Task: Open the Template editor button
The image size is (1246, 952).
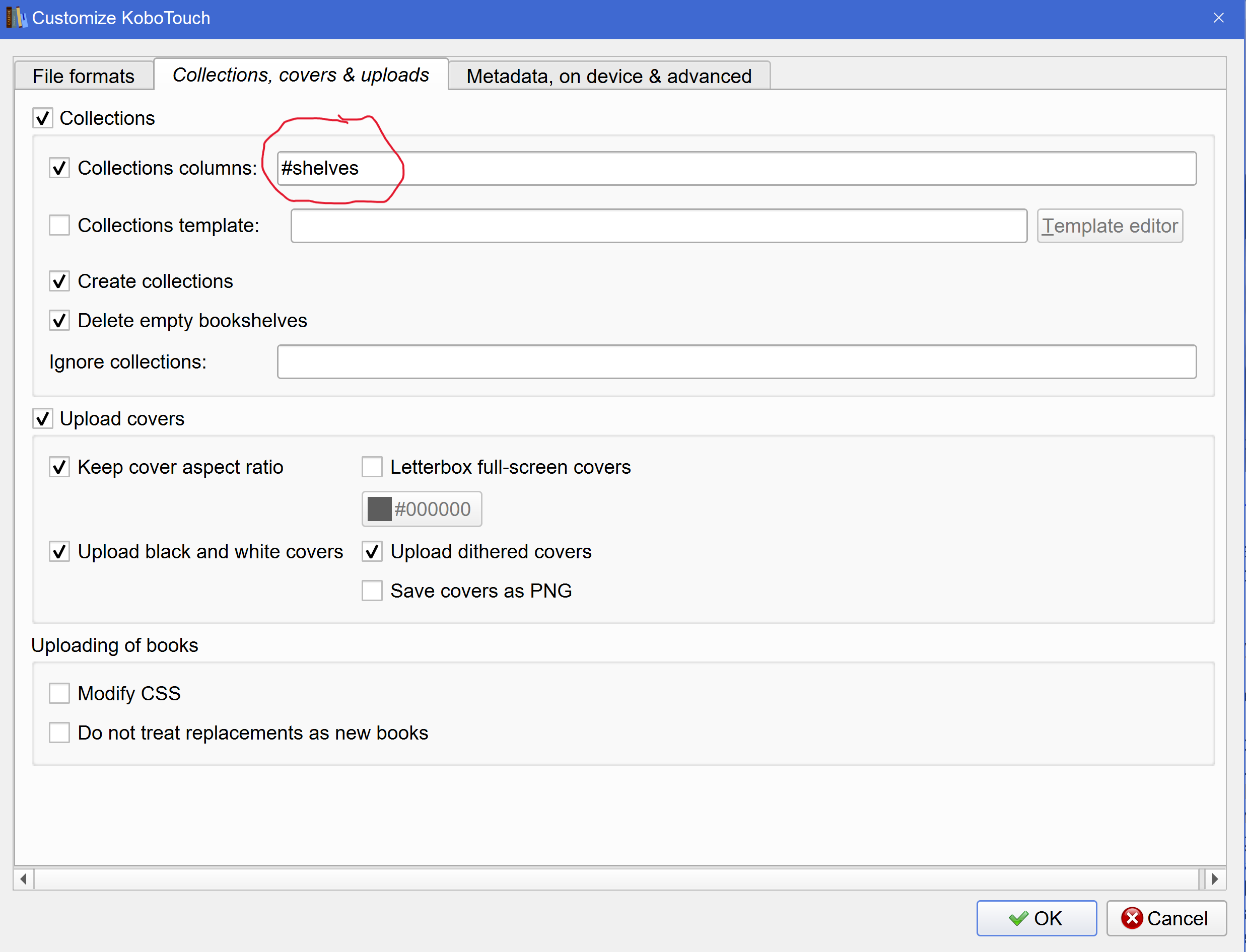Action: point(1110,226)
